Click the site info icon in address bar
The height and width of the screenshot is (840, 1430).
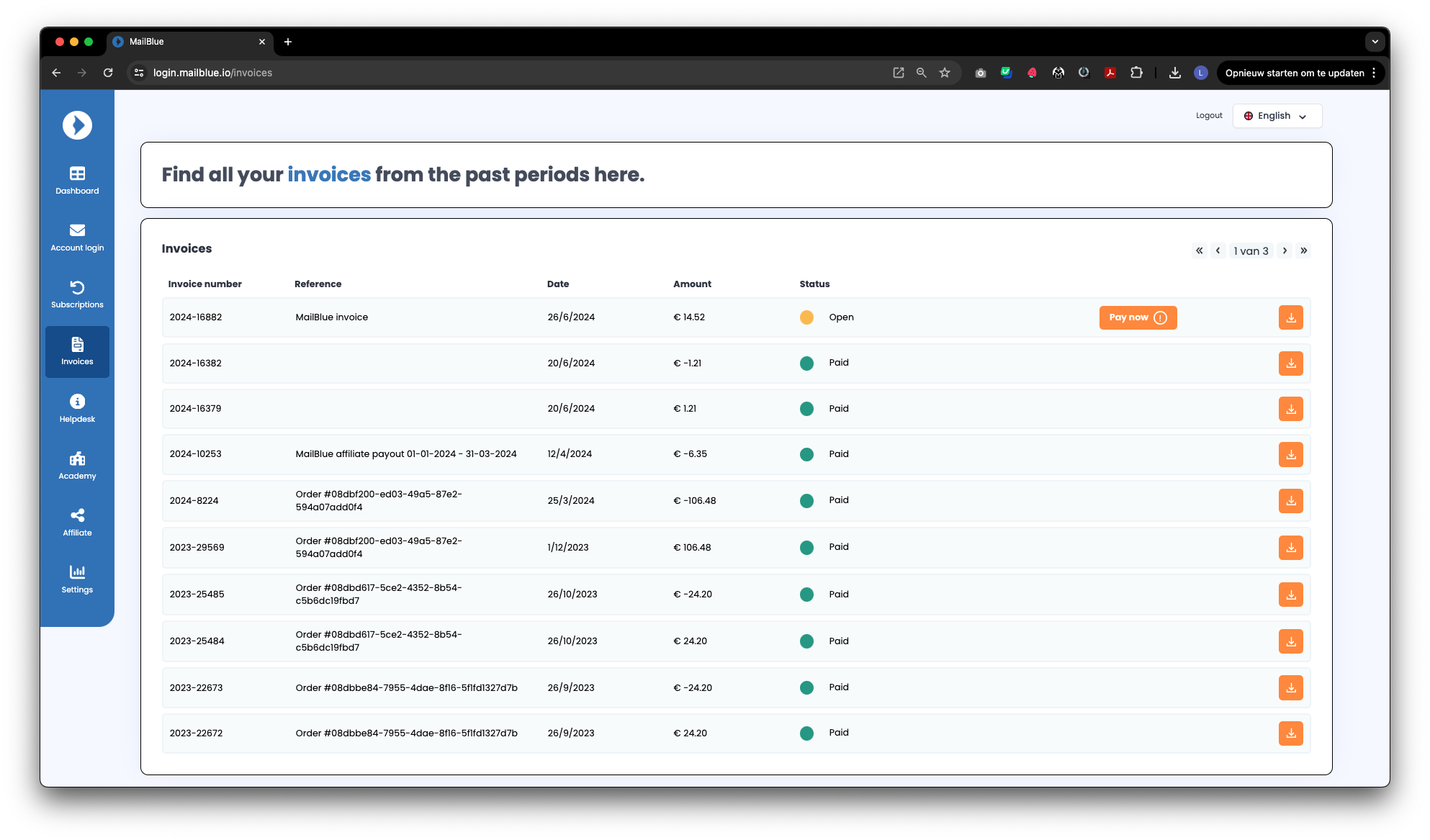pyautogui.click(x=139, y=73)
